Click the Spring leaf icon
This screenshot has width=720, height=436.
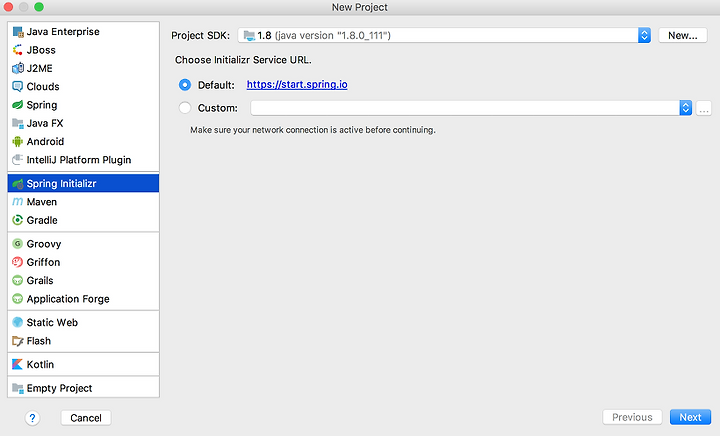click(x=18, y=105)
